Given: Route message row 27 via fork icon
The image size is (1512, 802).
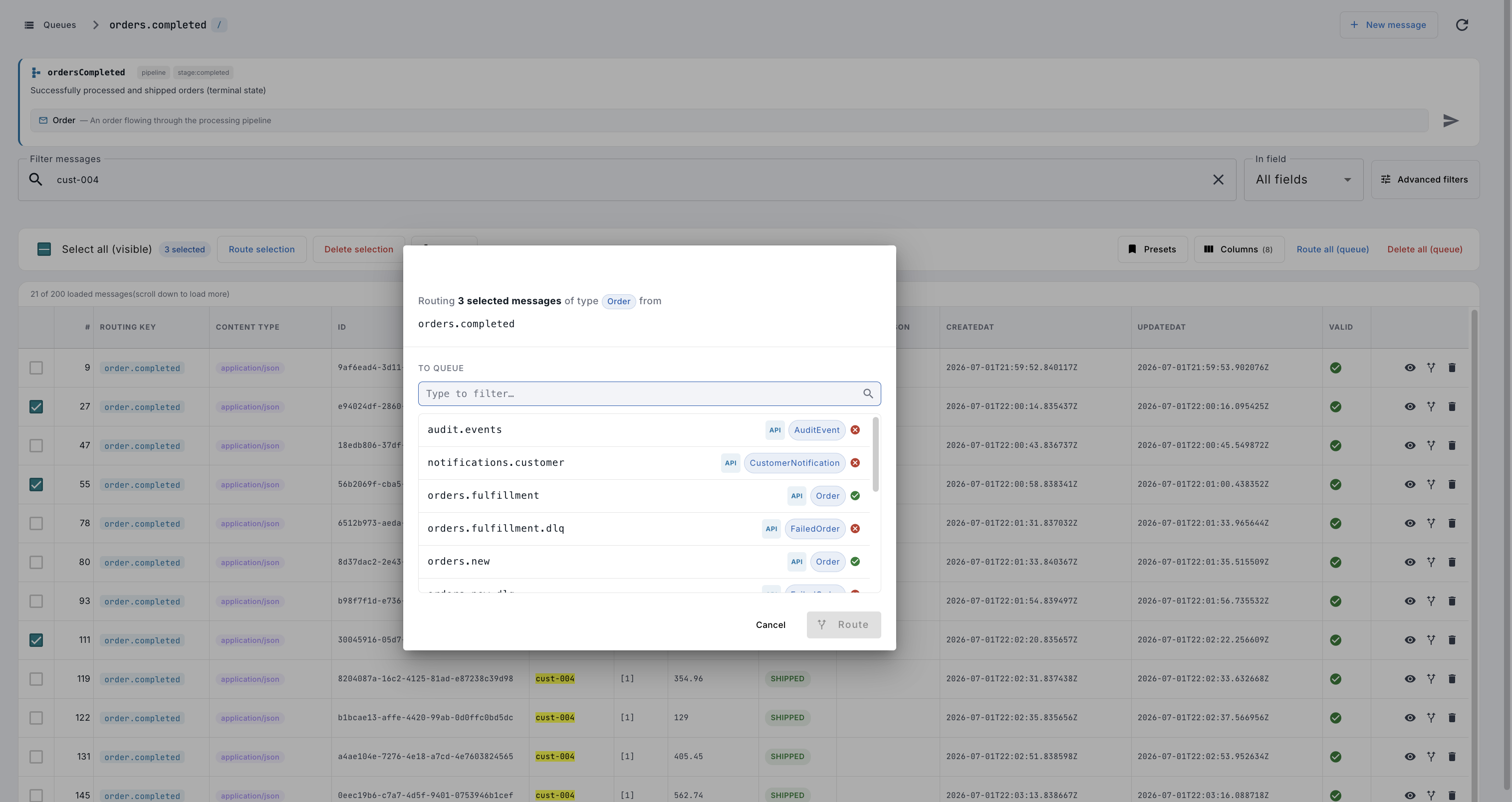Looking at the screenshot, I should click(x=1431, y=406).
